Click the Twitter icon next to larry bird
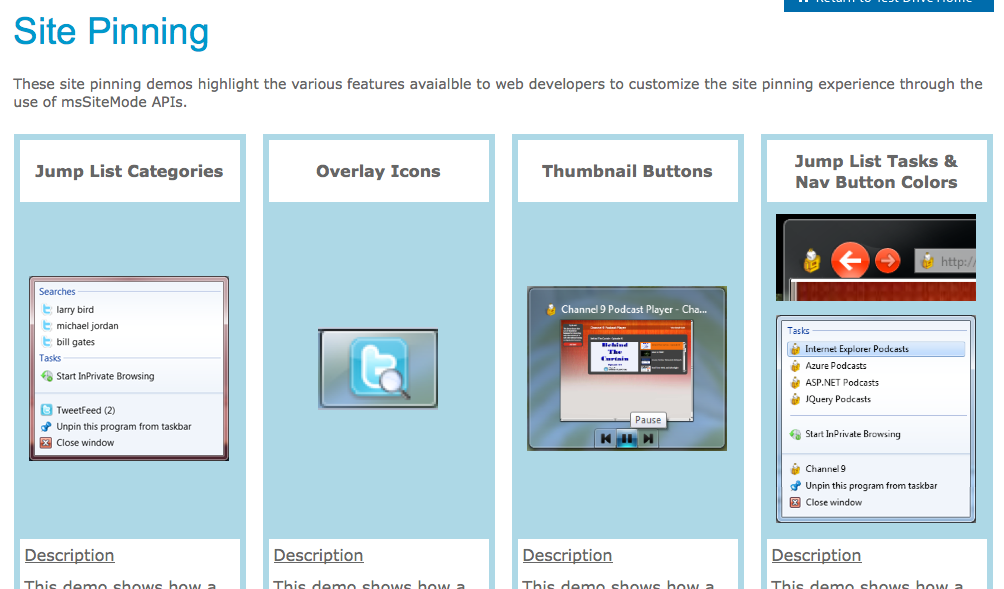Image resolution: width=1004 pixels, height=589 pixels. pyautogui.click(x=47, y=309)
